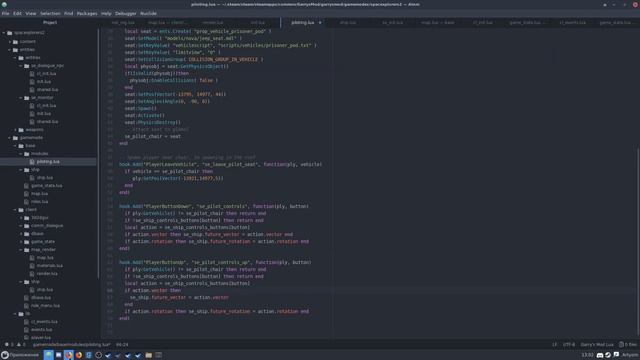
Task: Click the se_monitor folder icon
Action: (x=27, y=98)
